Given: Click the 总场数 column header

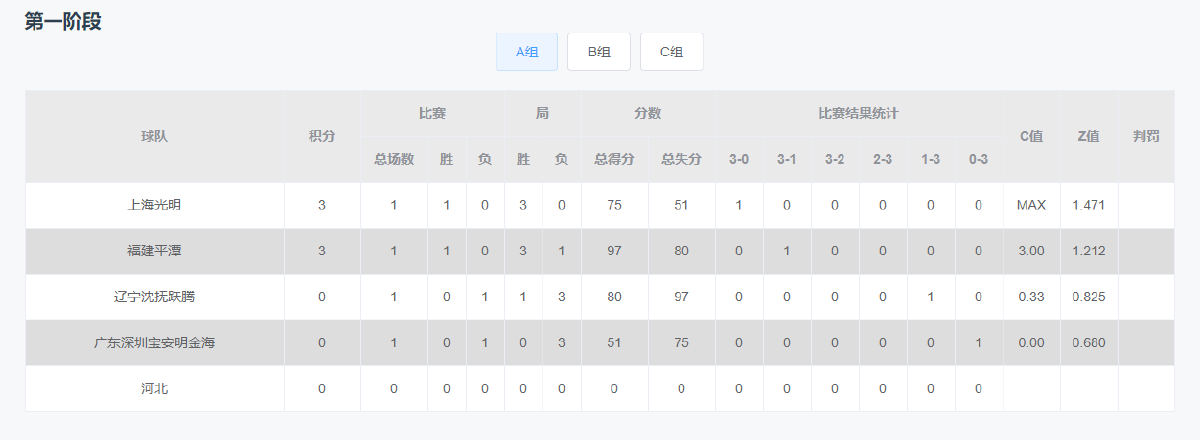Looking at the screenshot, I should [x=394, y=159].
